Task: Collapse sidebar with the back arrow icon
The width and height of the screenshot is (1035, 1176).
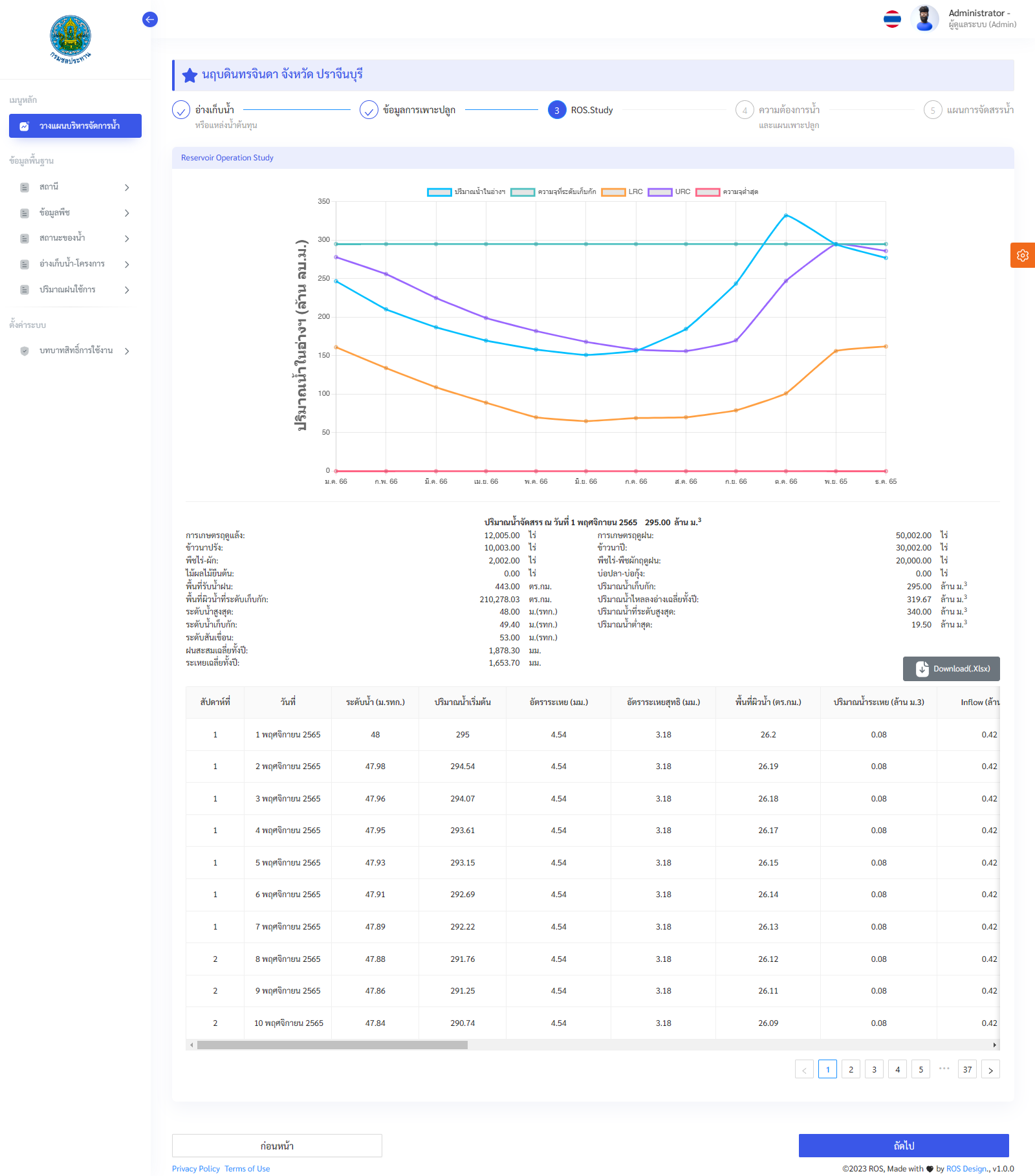Action: tap(149, 19)
